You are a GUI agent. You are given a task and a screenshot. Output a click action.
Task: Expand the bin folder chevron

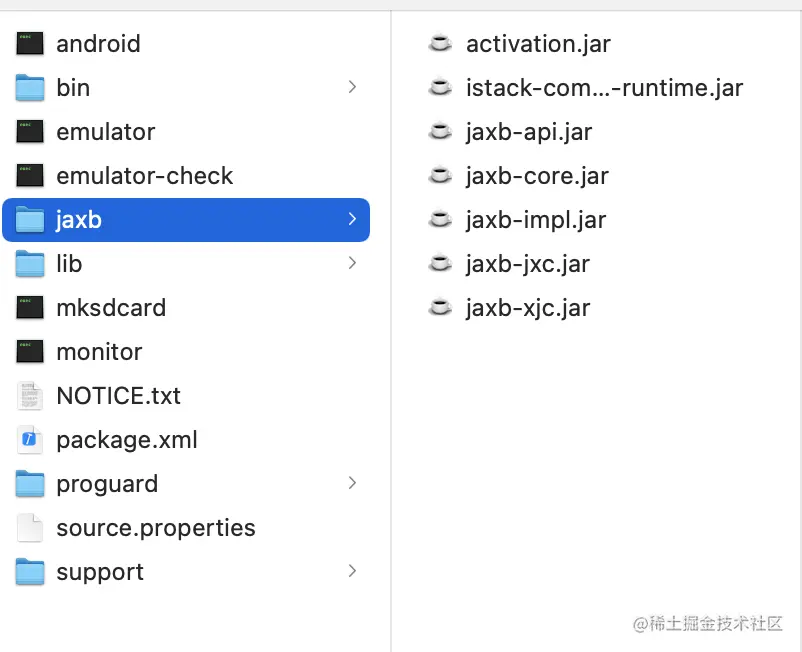352,88
